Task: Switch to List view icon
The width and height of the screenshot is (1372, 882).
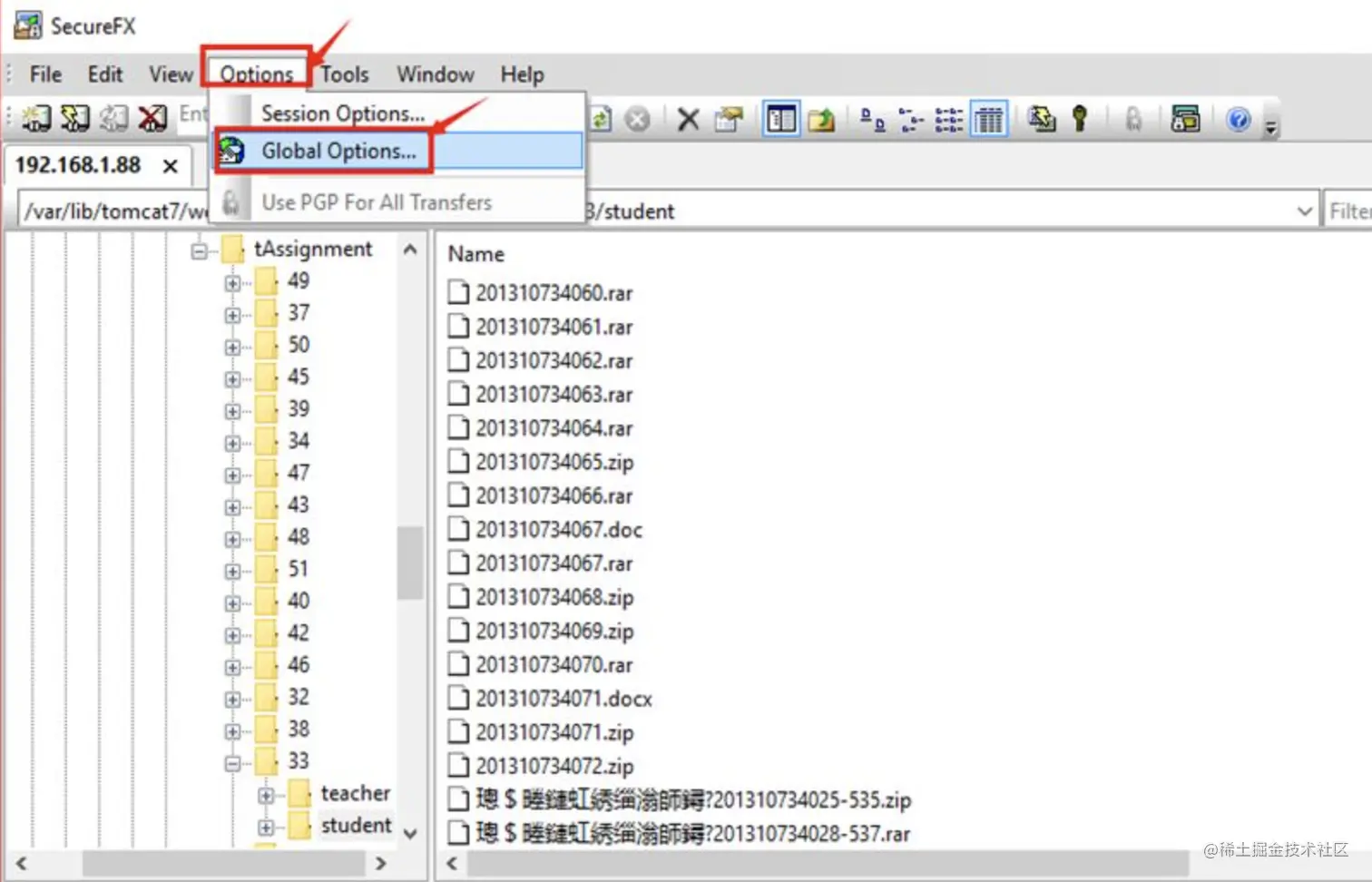Action: [x=949, y=119]
